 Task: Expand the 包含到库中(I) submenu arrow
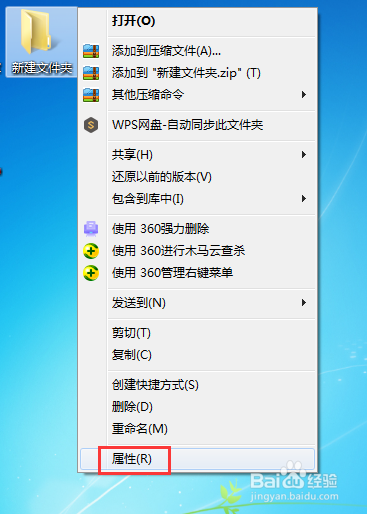pyautogui.click(x=304, y=199)
